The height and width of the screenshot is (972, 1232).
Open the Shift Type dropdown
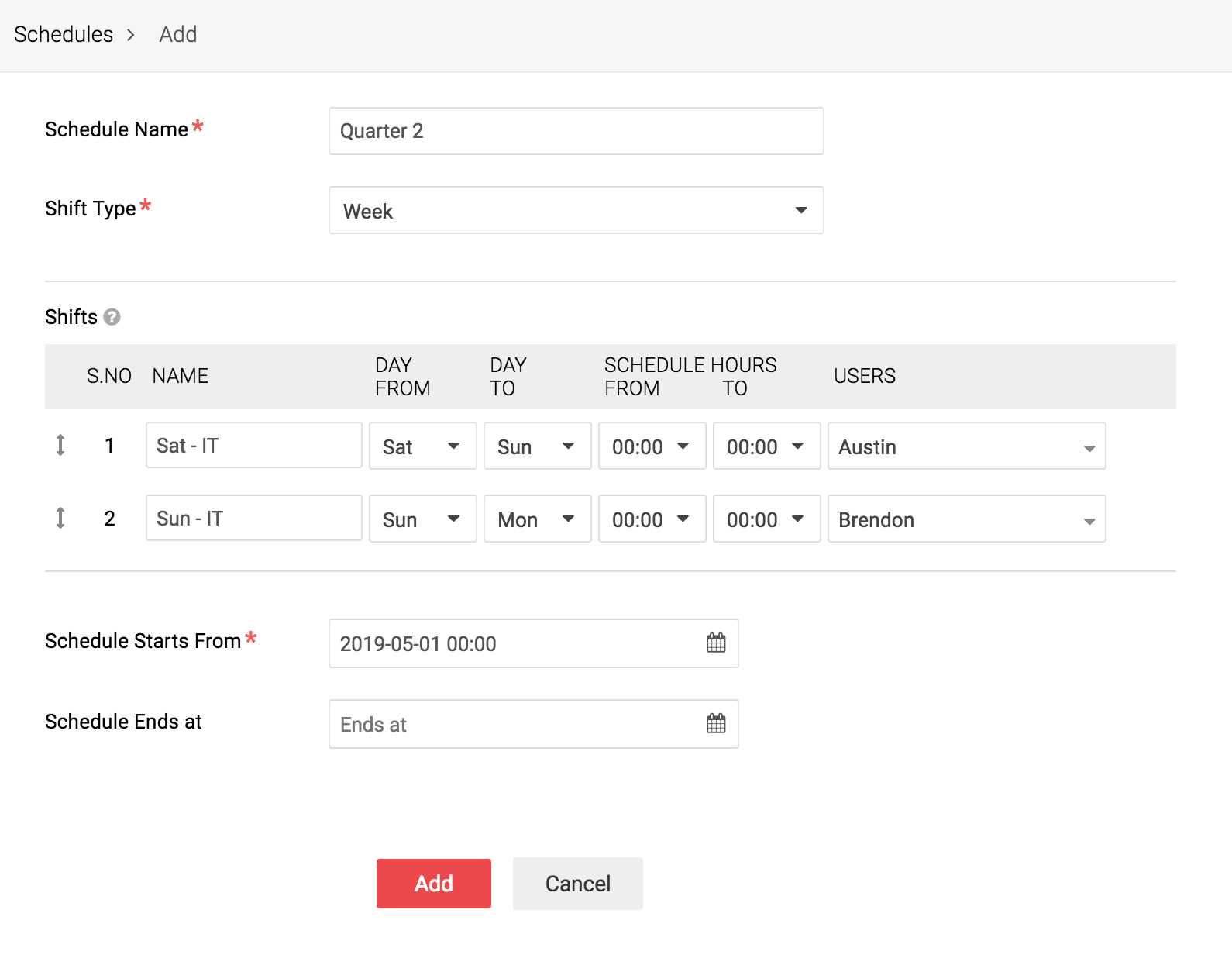[x=576, y=210]
